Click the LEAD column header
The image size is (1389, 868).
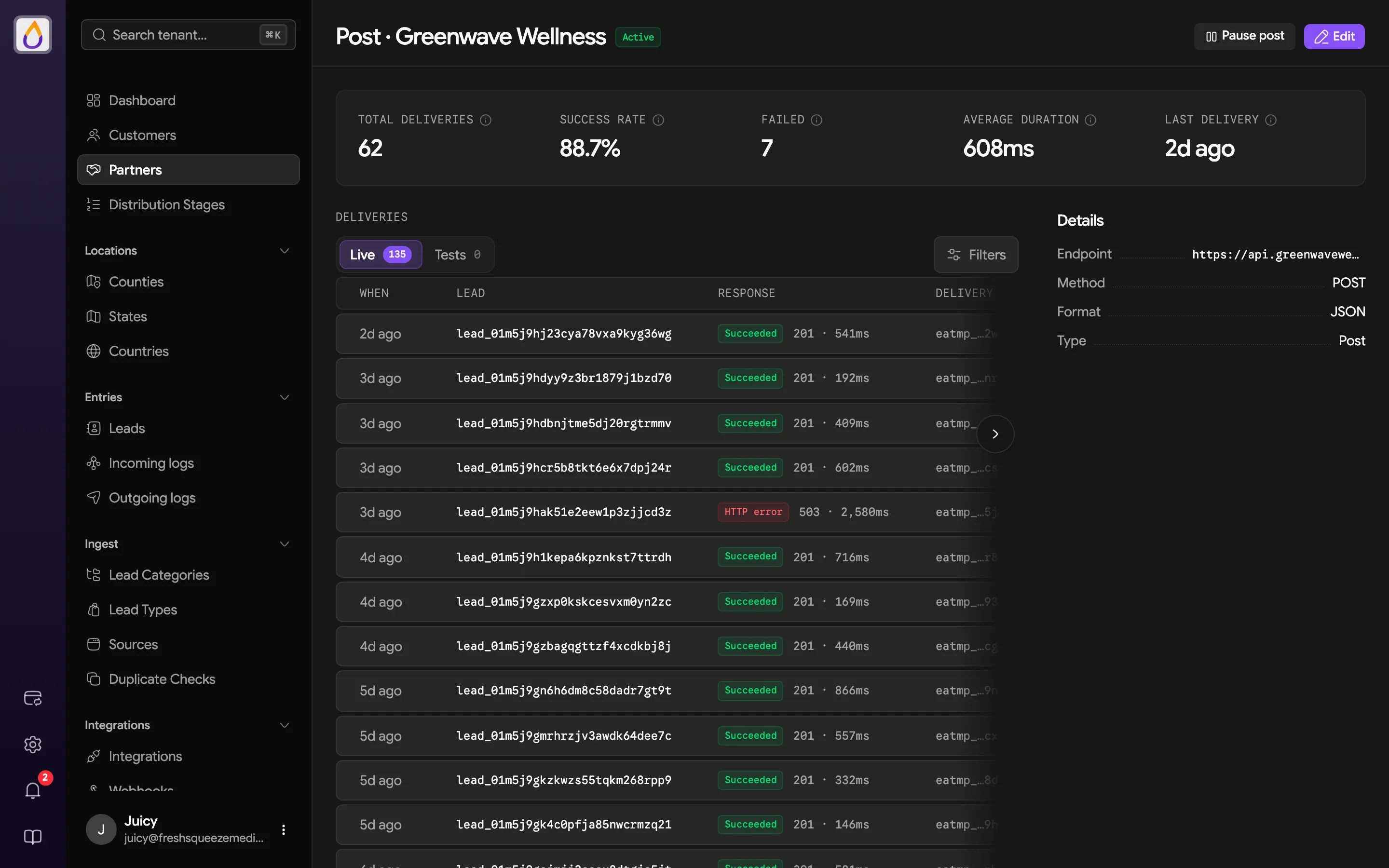coord(471,293)
